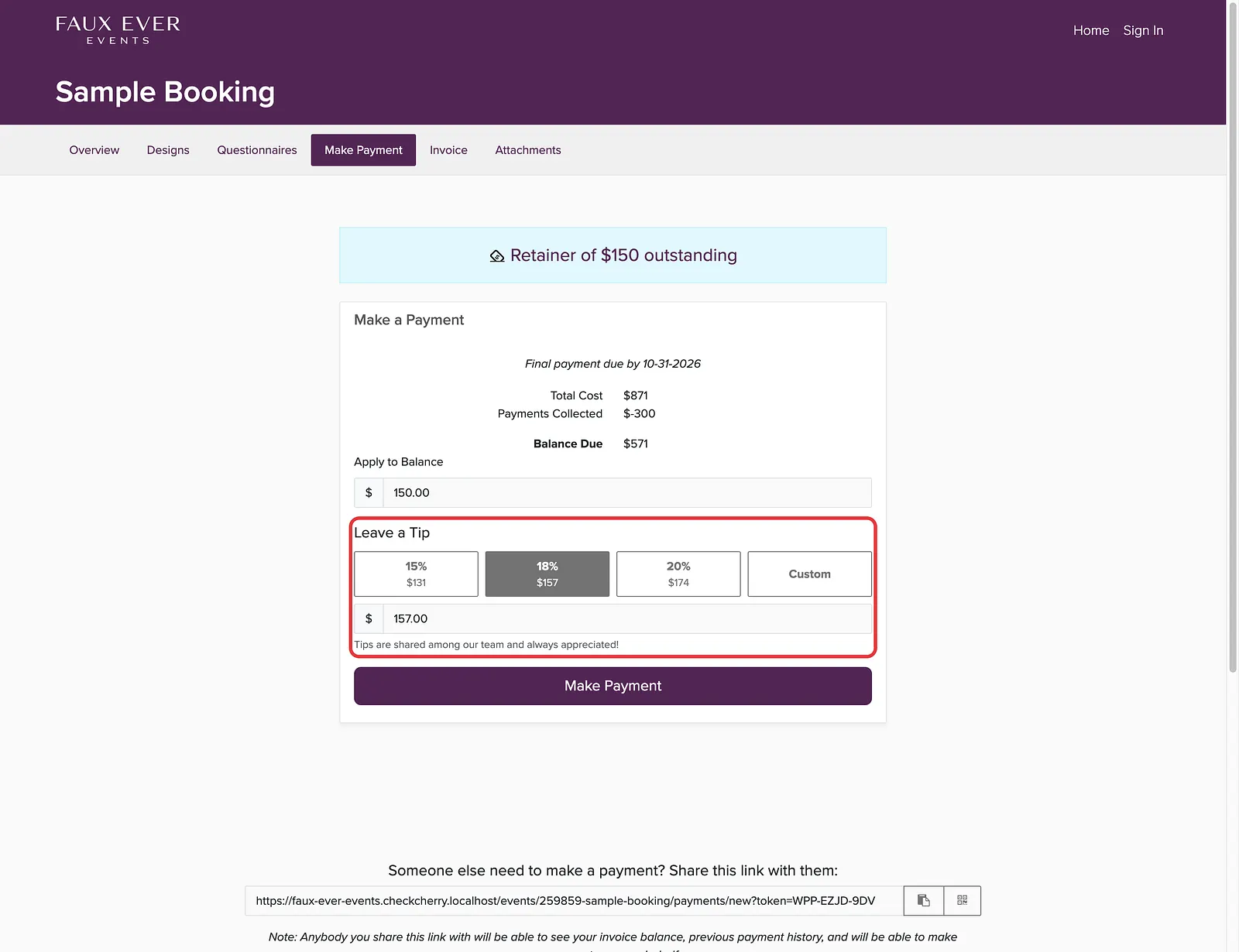Select the 18% tip option

coord(547,574)
